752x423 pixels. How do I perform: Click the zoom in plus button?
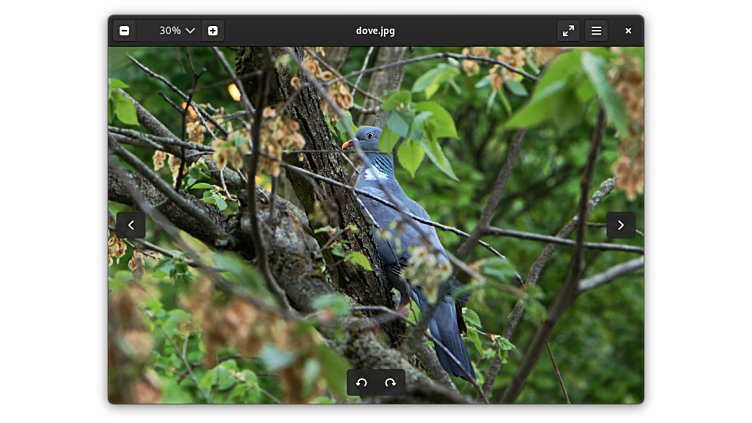click(212, 31)
